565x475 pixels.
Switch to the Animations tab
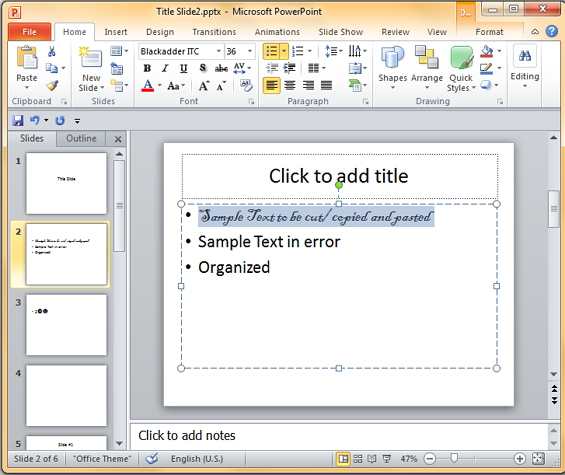[x=277, y=32]
